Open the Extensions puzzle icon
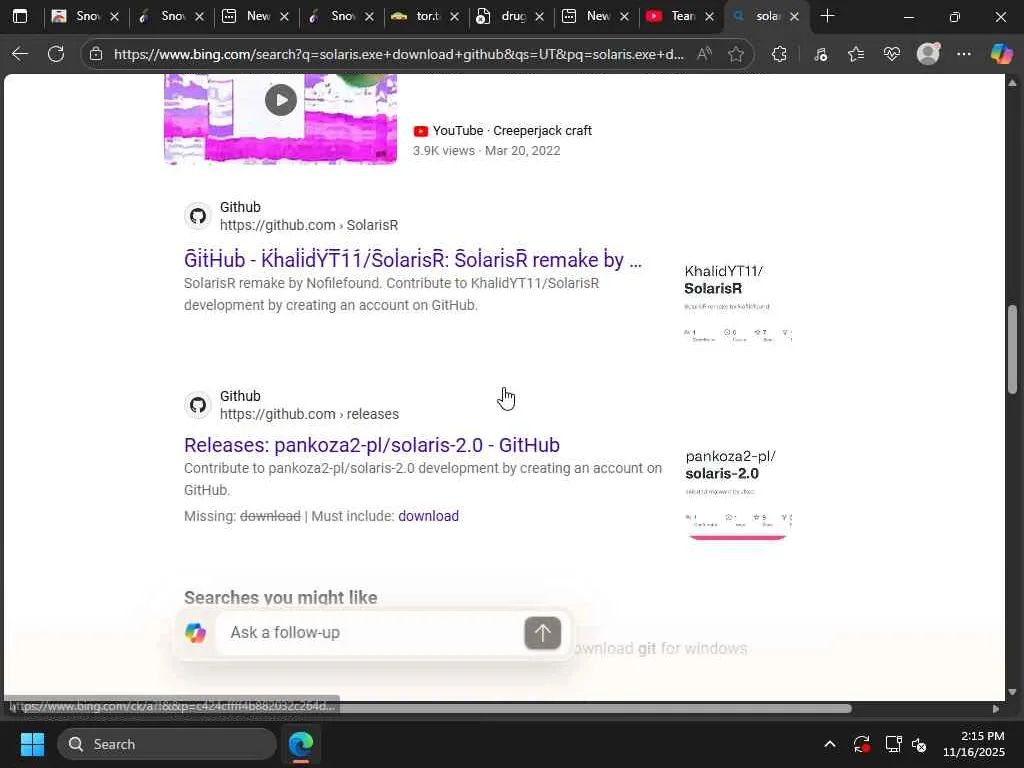The image size is (1024, 768). [x=779, y=54]
